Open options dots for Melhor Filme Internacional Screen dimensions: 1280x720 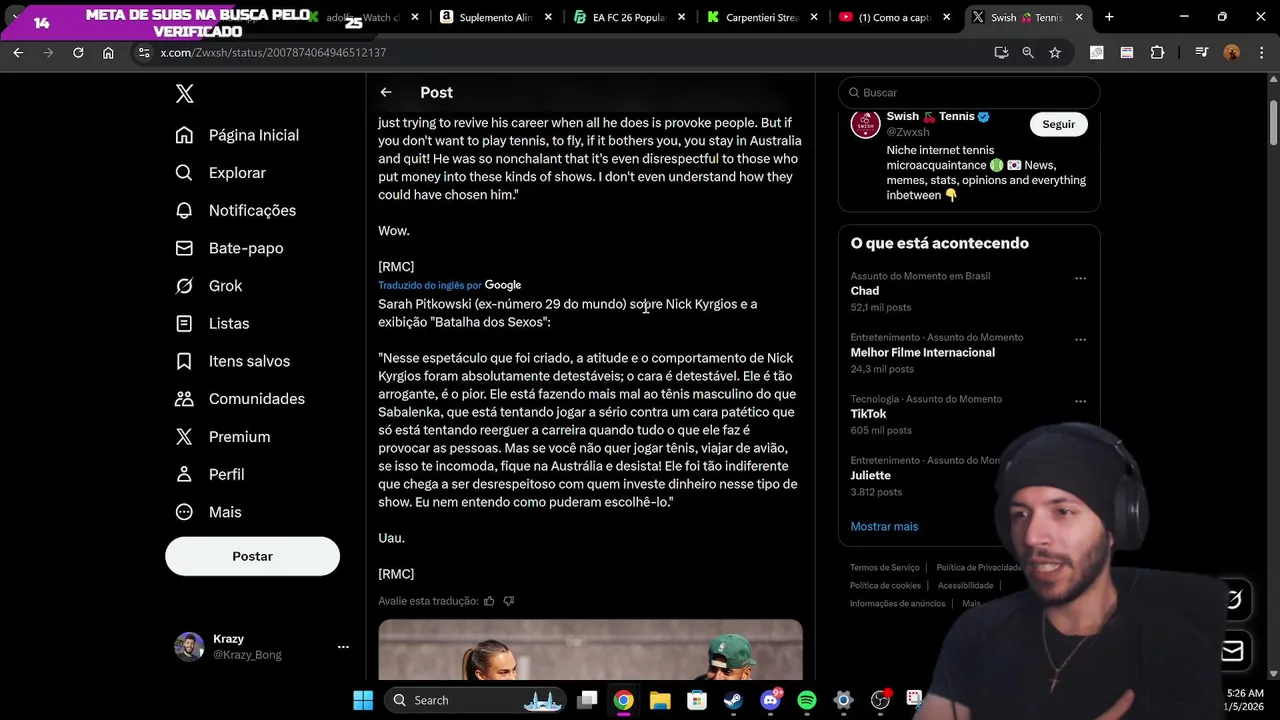point(1080,340)
